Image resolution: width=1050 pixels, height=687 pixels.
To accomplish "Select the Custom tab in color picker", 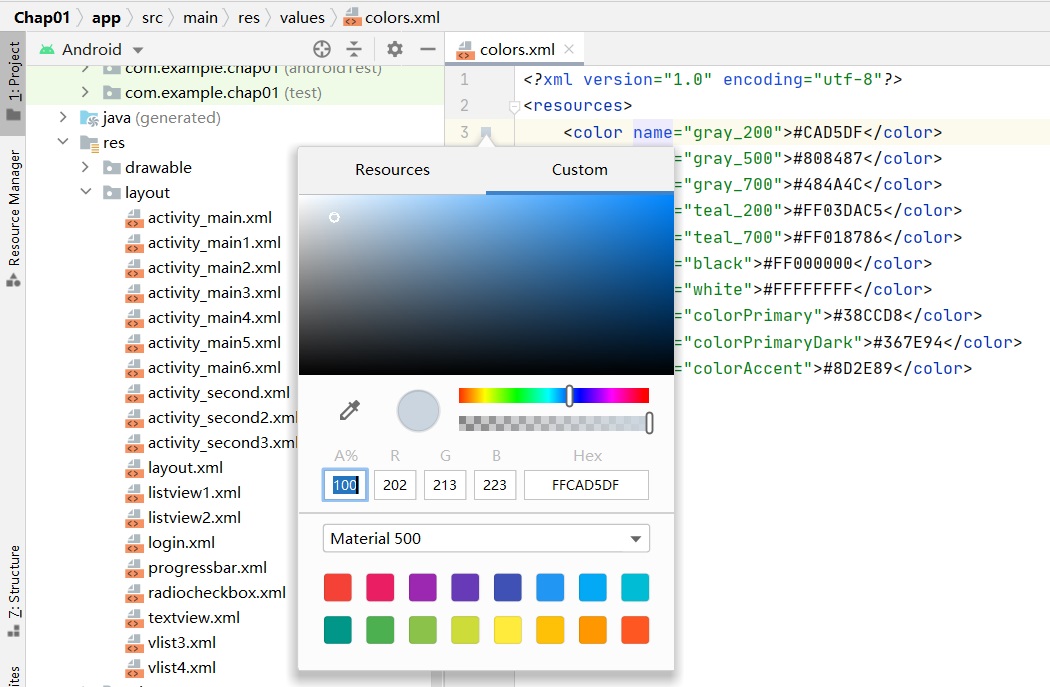I will pos(579,170).
